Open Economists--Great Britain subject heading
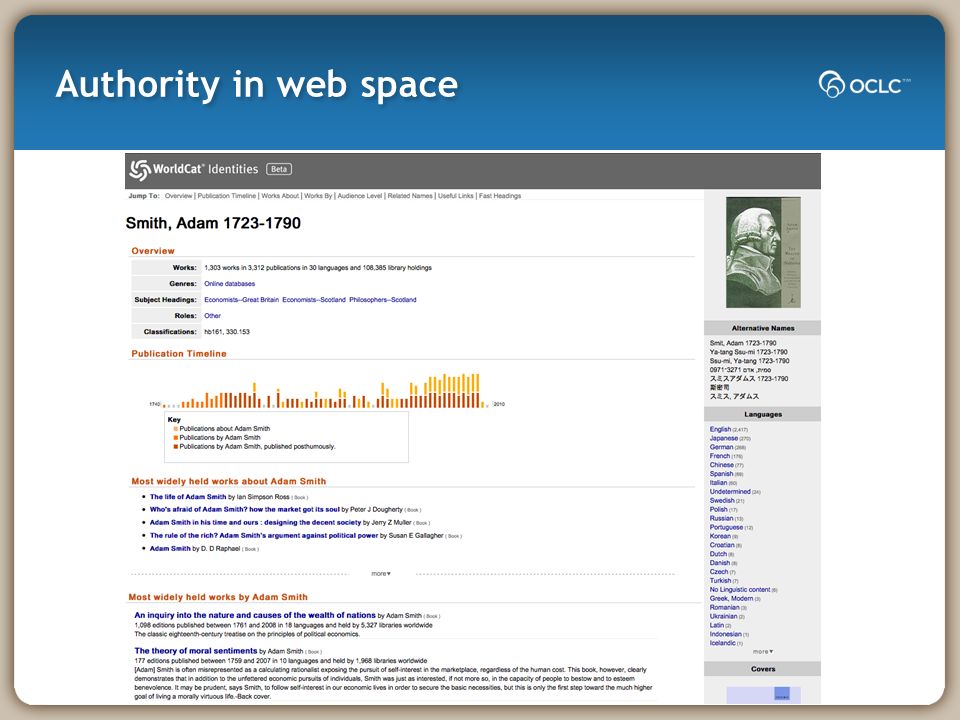 click(241, 299)
